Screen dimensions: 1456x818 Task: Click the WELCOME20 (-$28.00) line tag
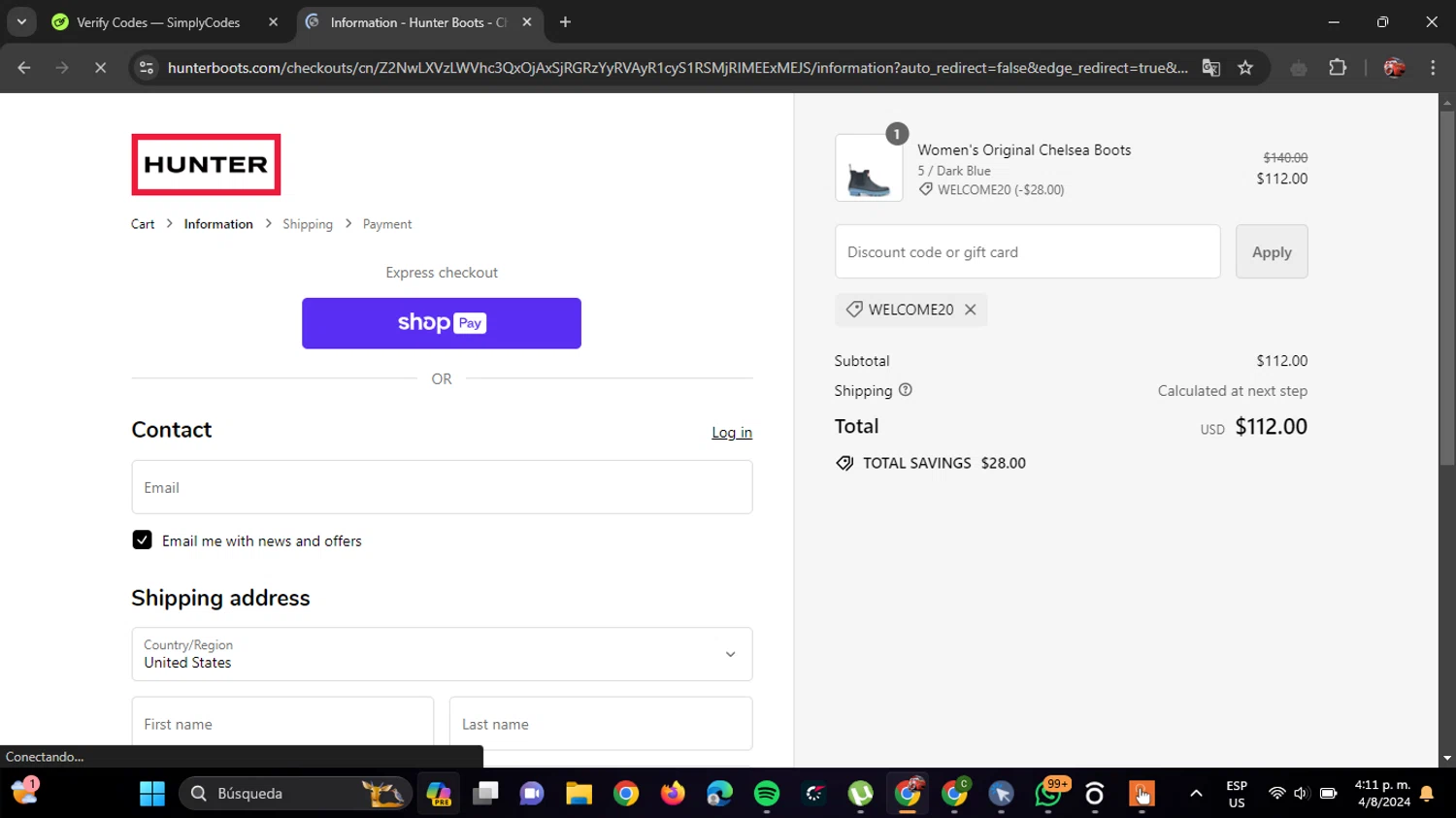coord(992,190)
